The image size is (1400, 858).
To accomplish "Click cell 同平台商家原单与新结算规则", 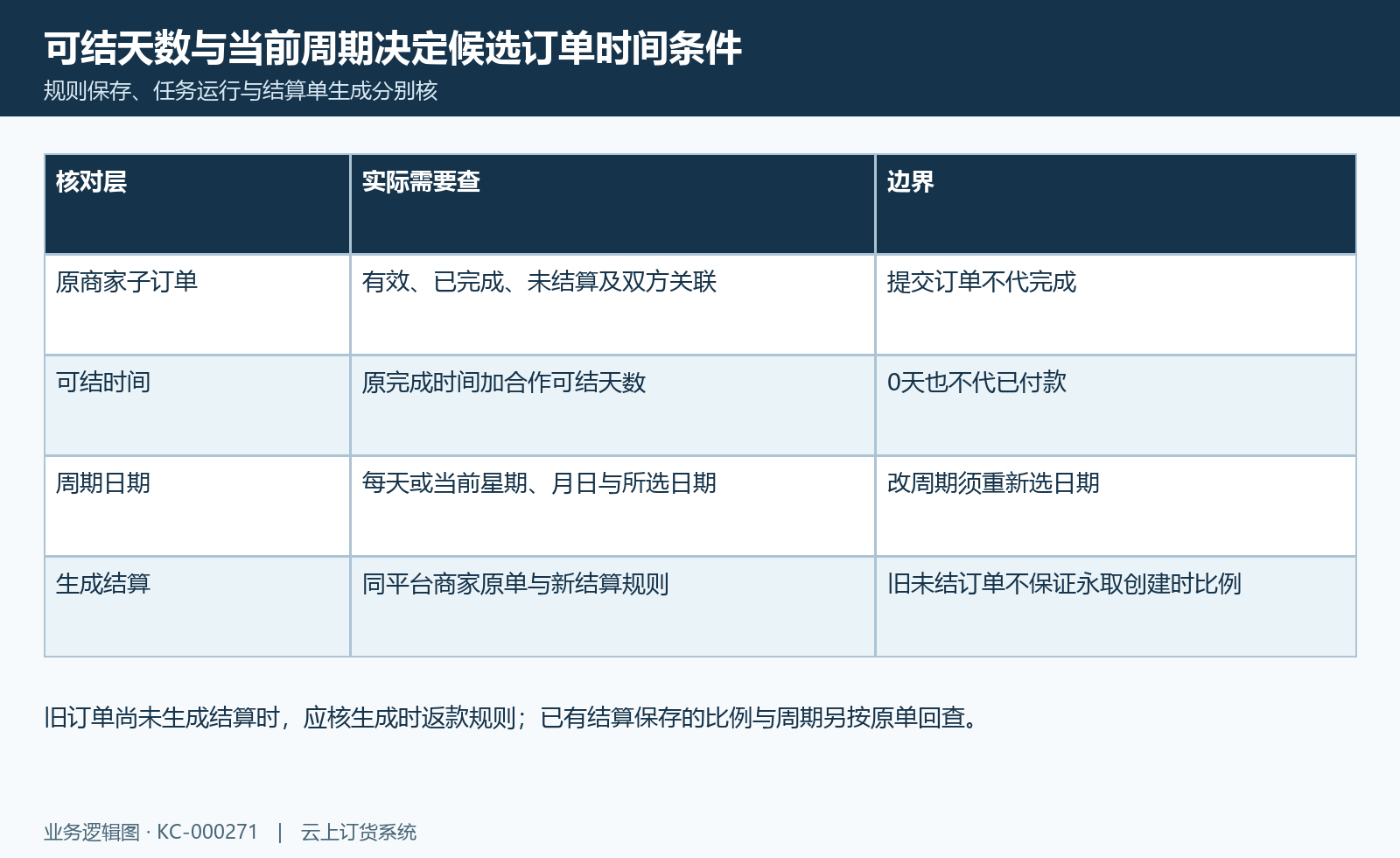I will coord(612,607).
